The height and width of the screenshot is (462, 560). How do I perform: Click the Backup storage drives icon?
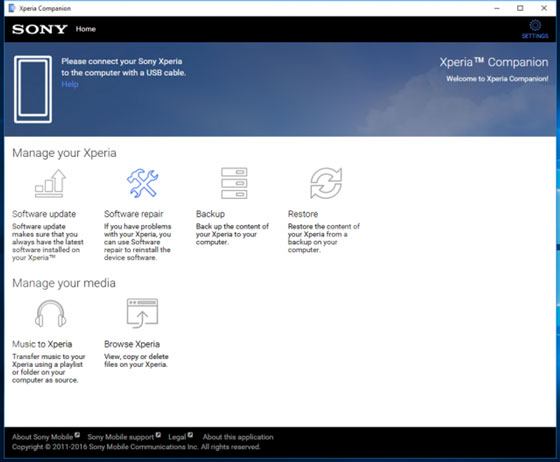pos(234,183)
